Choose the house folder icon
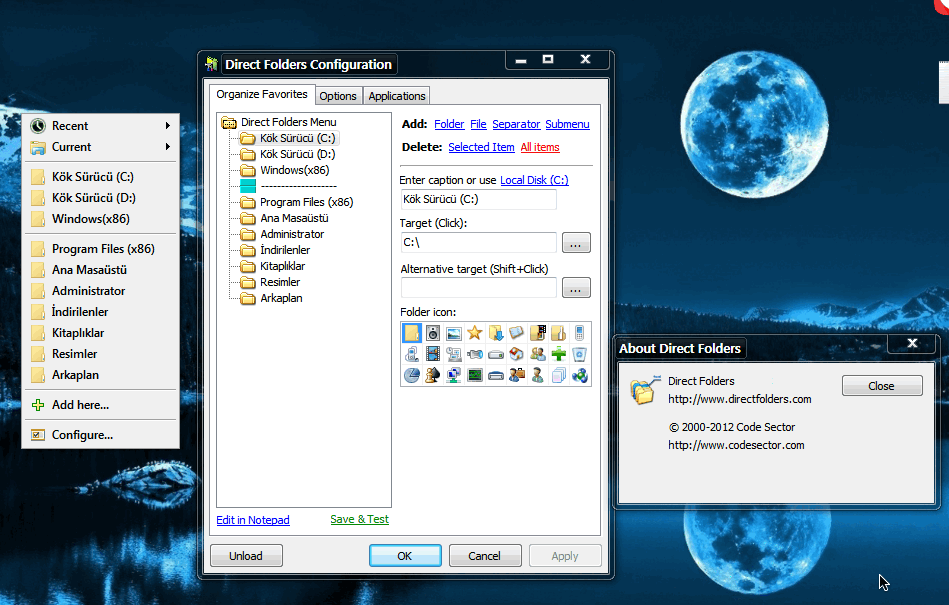Viewport: 949px width, 605px height. click(516, 354)
